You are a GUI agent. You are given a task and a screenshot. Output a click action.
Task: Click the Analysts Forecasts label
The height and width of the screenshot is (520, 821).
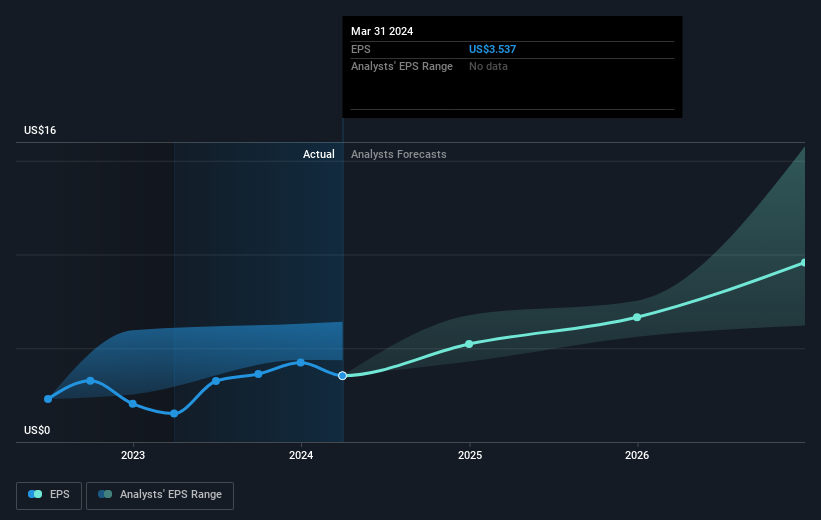coord(398,154)
